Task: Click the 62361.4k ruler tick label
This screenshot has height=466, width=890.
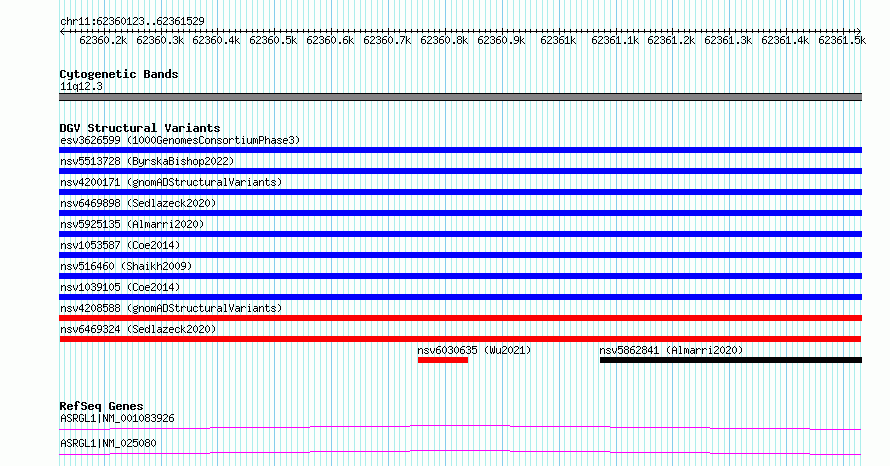Action: point(786,40)
